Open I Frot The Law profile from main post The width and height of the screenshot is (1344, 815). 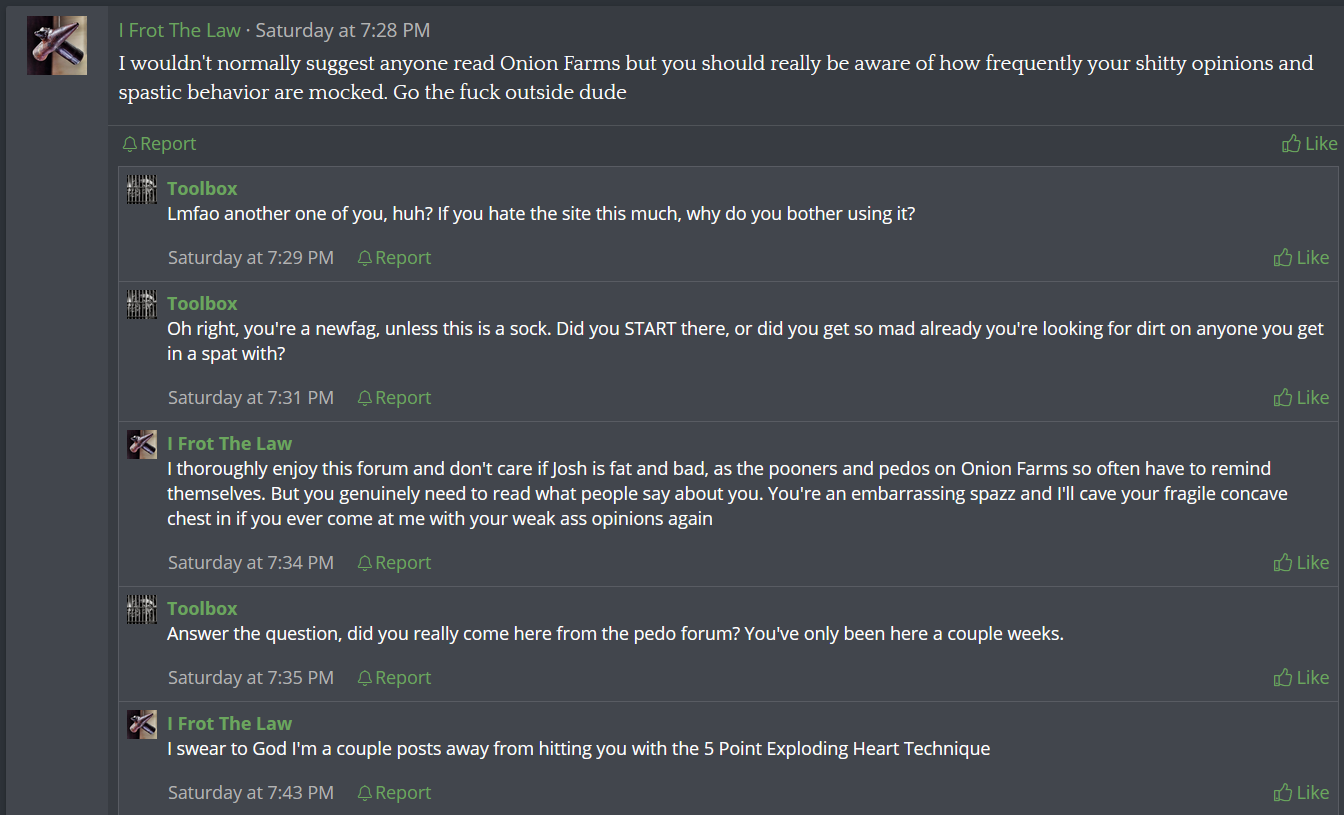pos(179,31)
